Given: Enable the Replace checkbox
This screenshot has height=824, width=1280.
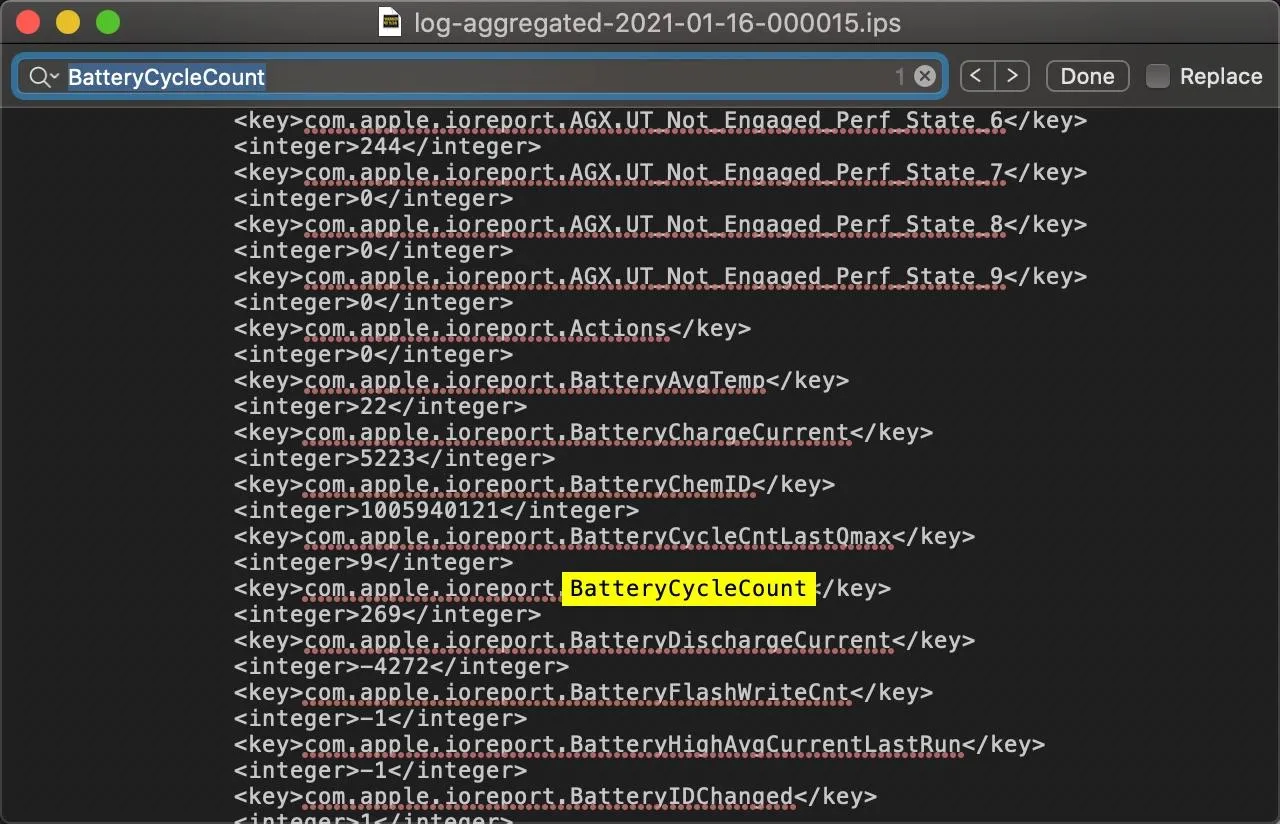Looking at the screenshot, I should tap(1157, 76).
